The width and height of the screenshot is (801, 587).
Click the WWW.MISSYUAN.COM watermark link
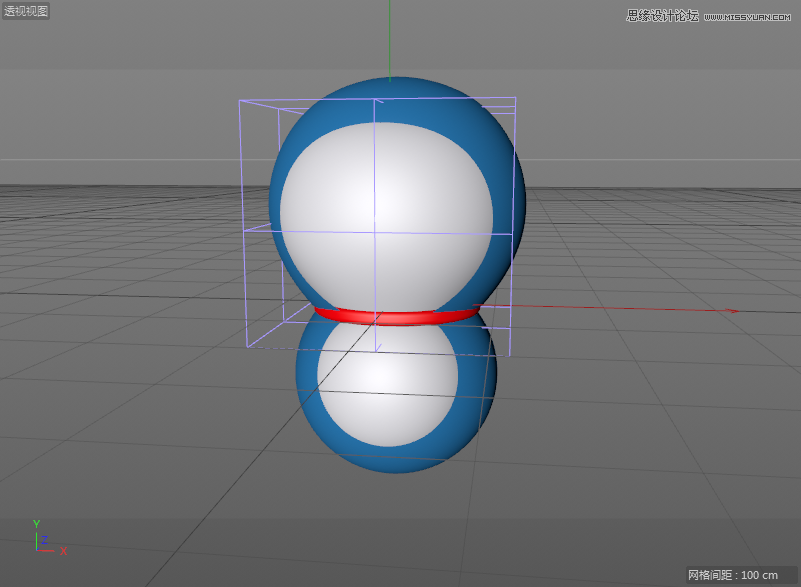coord(749,14)
